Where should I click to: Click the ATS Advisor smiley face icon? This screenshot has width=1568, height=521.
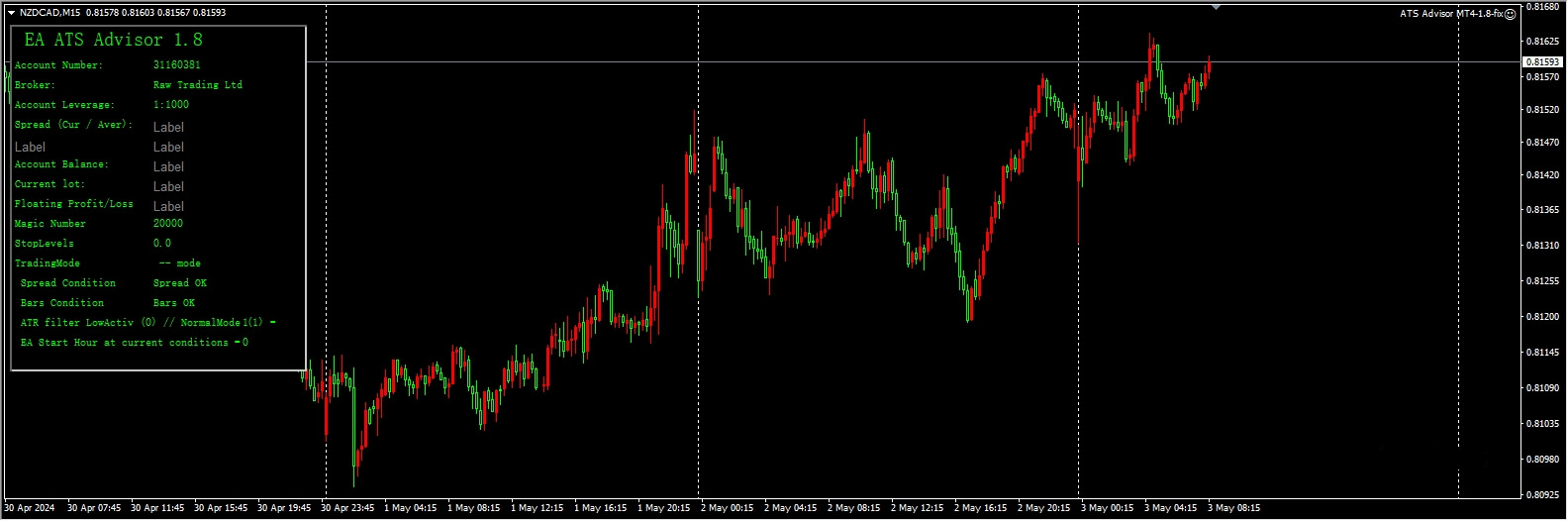[x=1511, y=14]
